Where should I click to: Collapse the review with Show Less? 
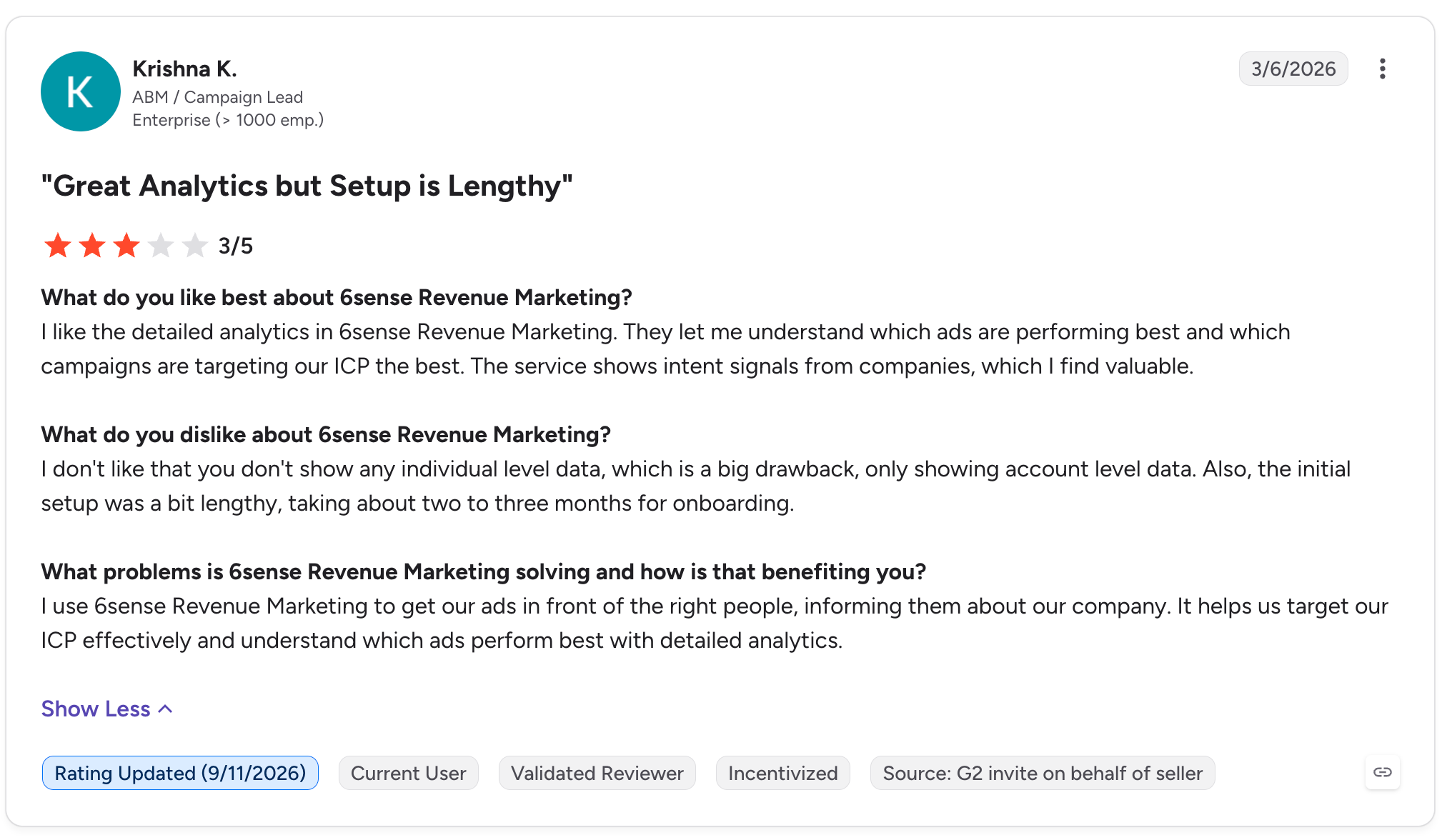(96, 709)
